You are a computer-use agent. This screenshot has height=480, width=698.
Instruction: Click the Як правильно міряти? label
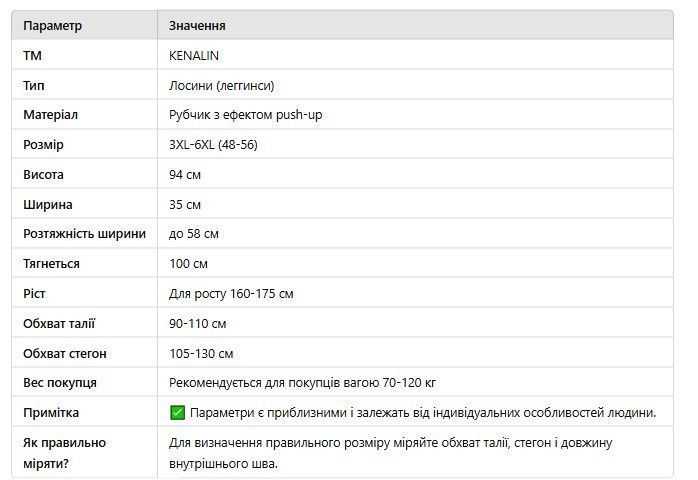point(65,453)
